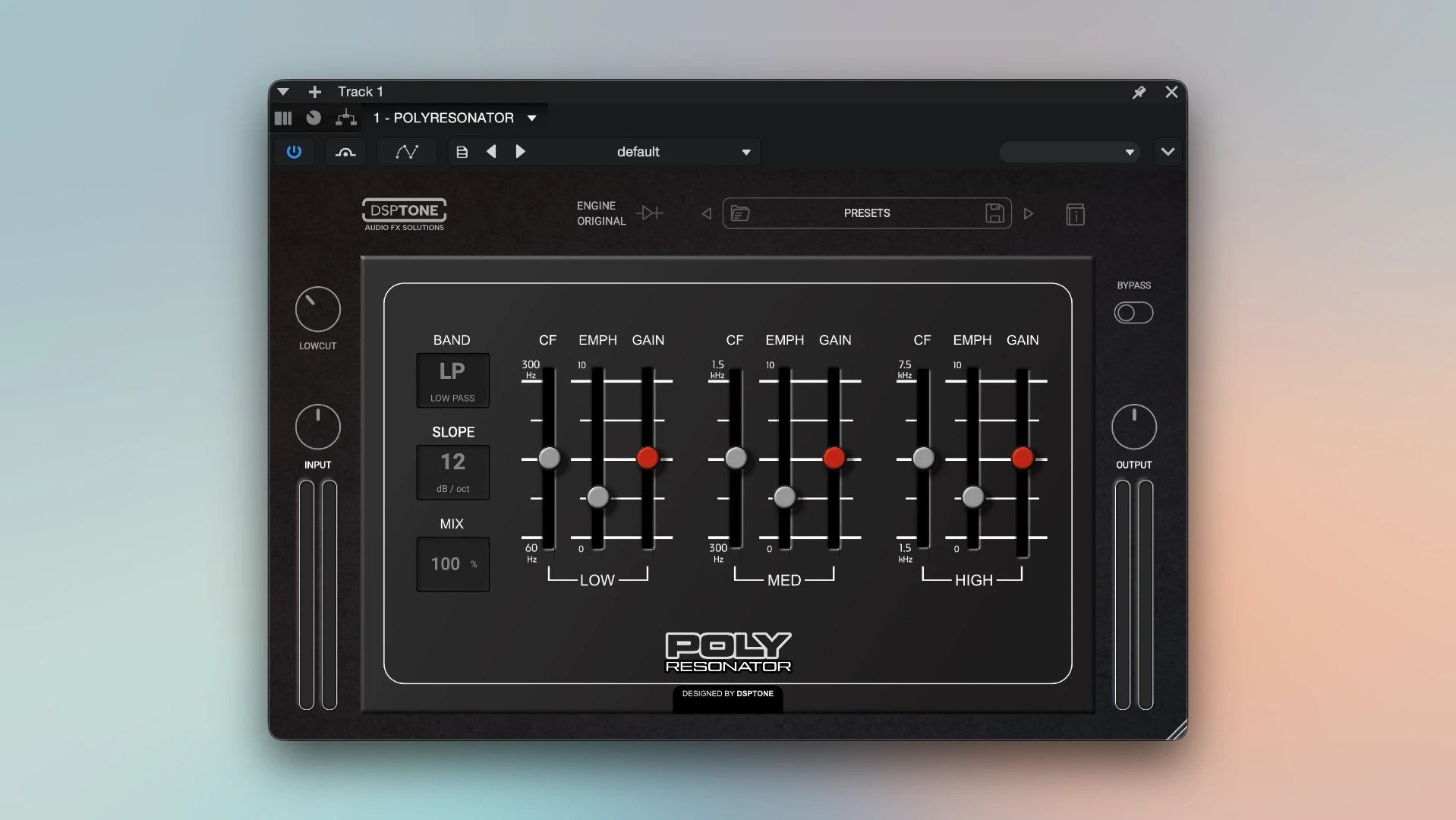
Task: Click the OUTPUT knob
Action: [1133, 427]
